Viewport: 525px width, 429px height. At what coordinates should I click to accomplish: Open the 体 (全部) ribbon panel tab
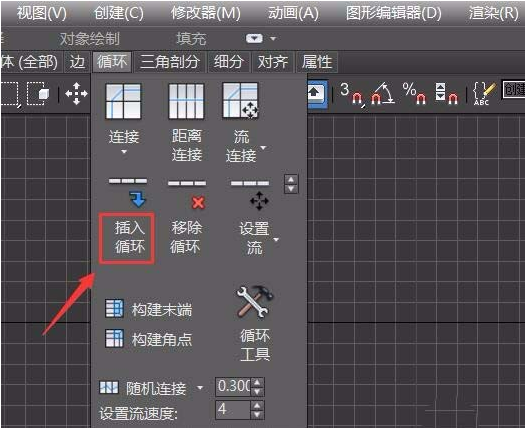tap(31, 62)
